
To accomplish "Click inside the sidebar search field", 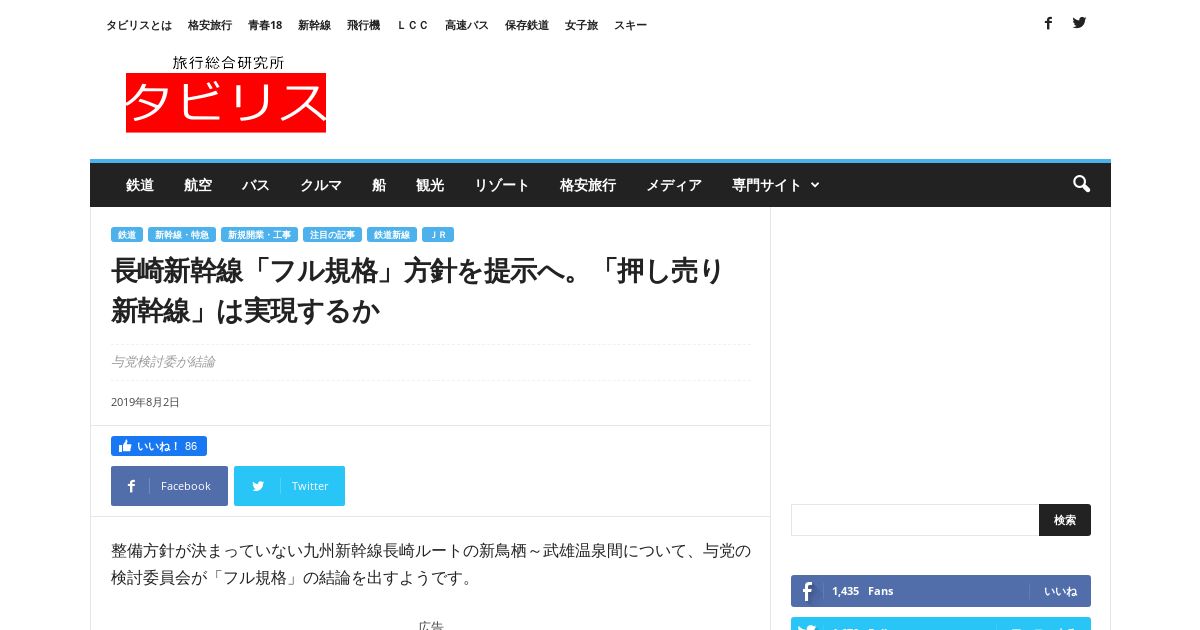I will [915, 520].
